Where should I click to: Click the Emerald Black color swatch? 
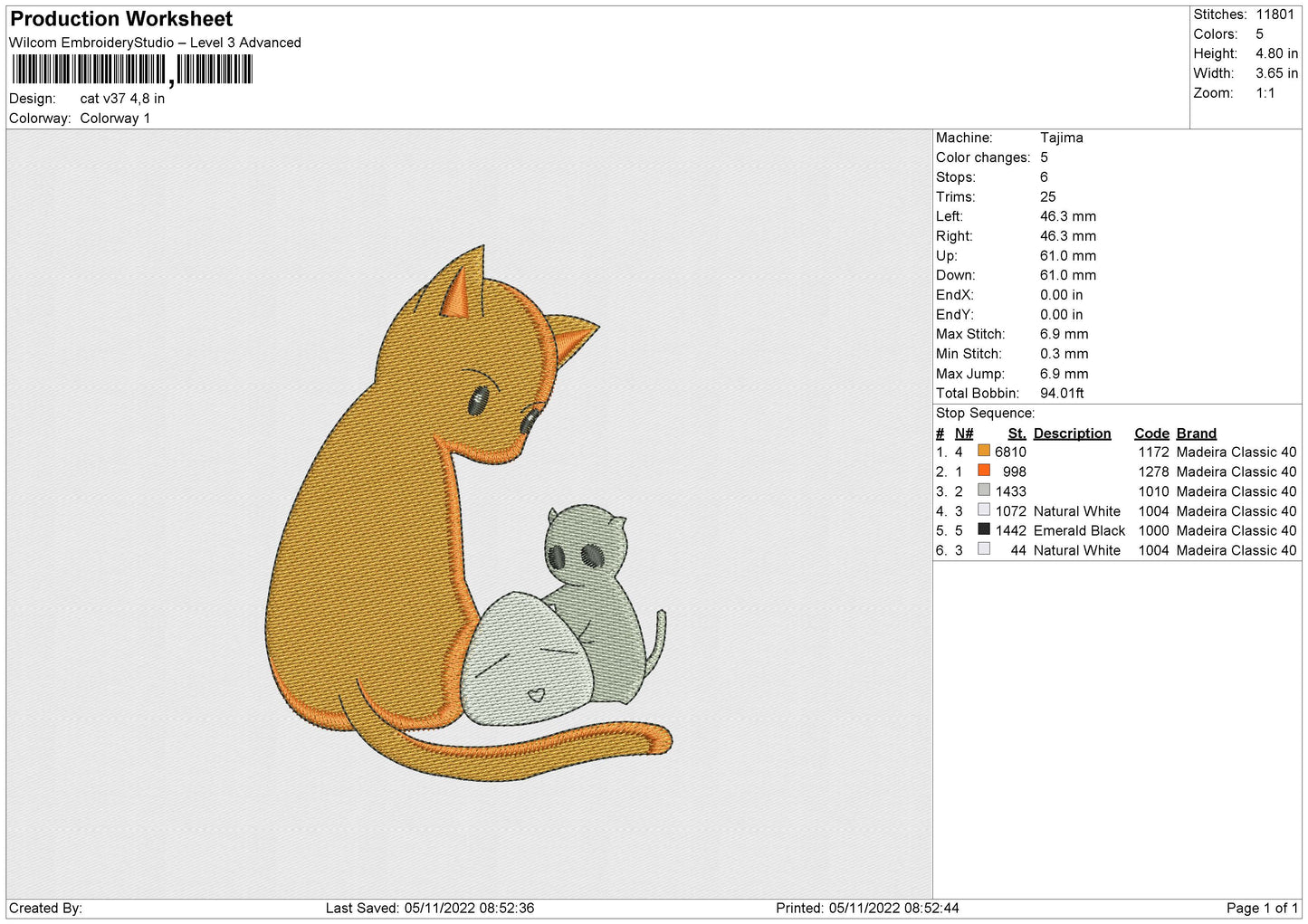[984, 529]
